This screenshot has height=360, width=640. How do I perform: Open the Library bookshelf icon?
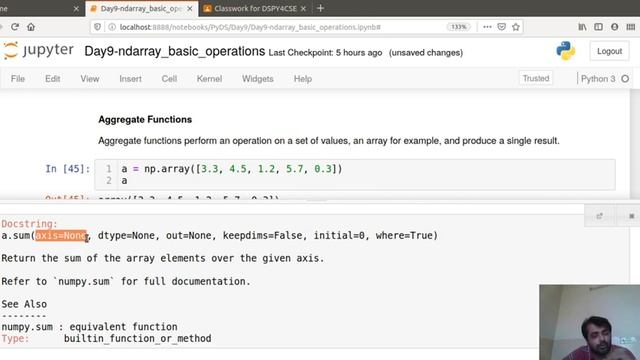coord(582,27)
